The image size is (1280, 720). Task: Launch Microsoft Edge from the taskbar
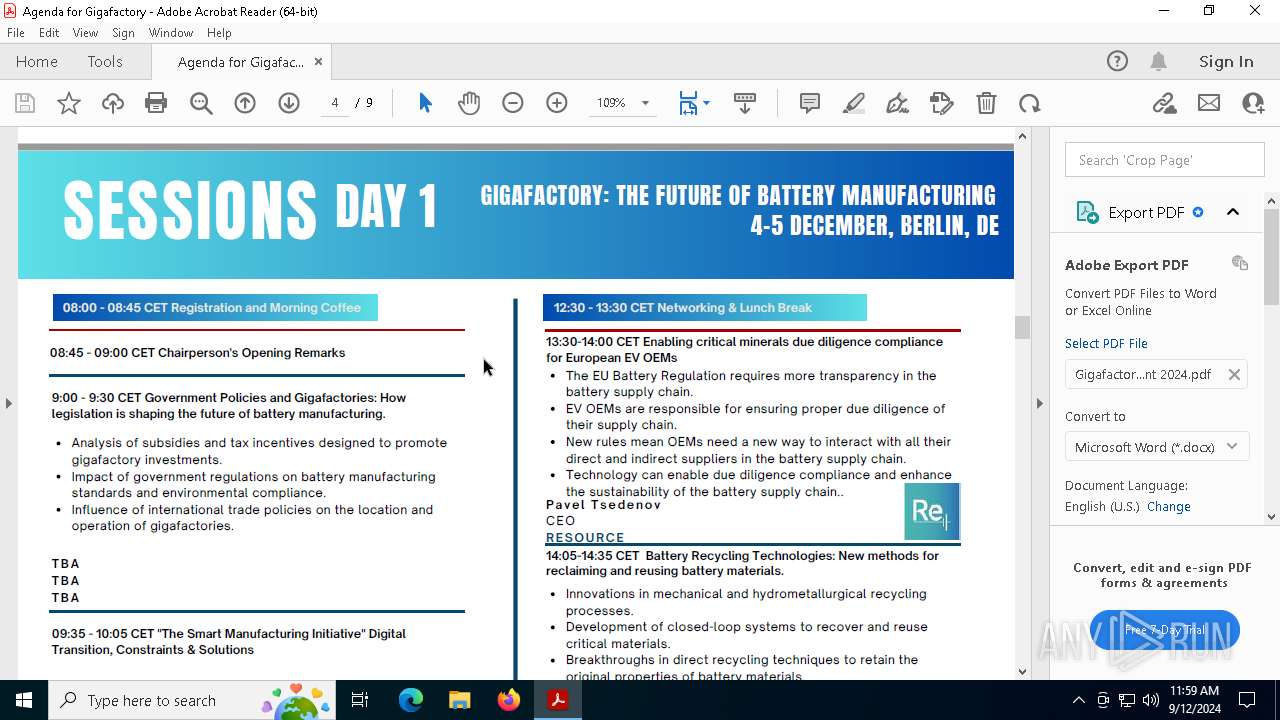411,700
